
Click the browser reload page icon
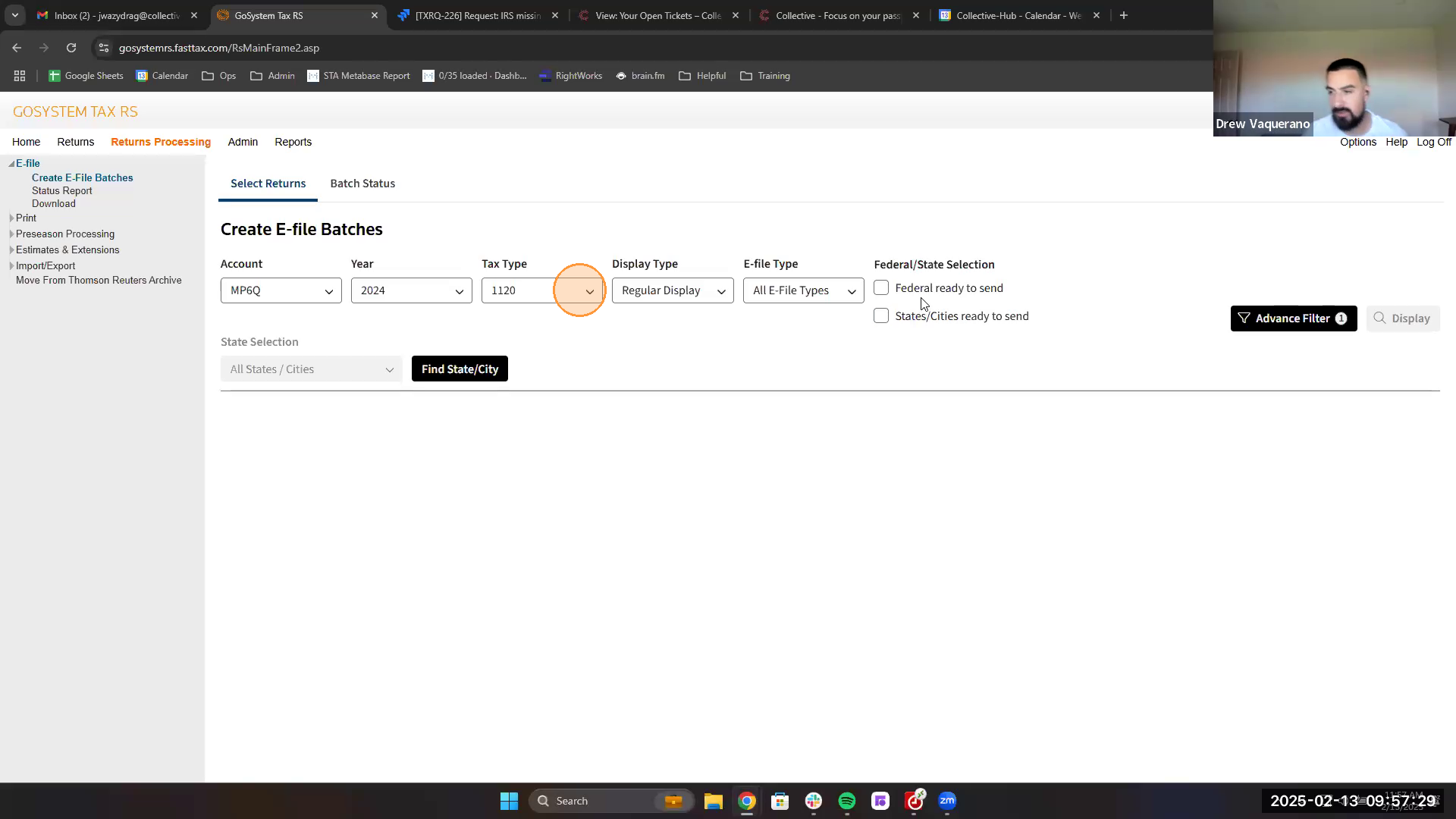[71, 48]
